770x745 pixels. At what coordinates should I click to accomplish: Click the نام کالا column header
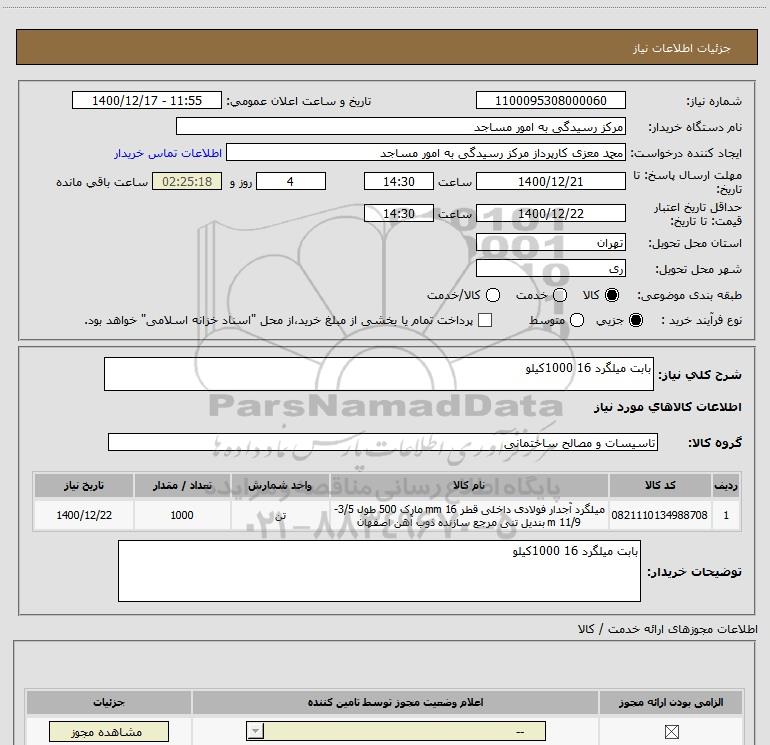(469, 485)
